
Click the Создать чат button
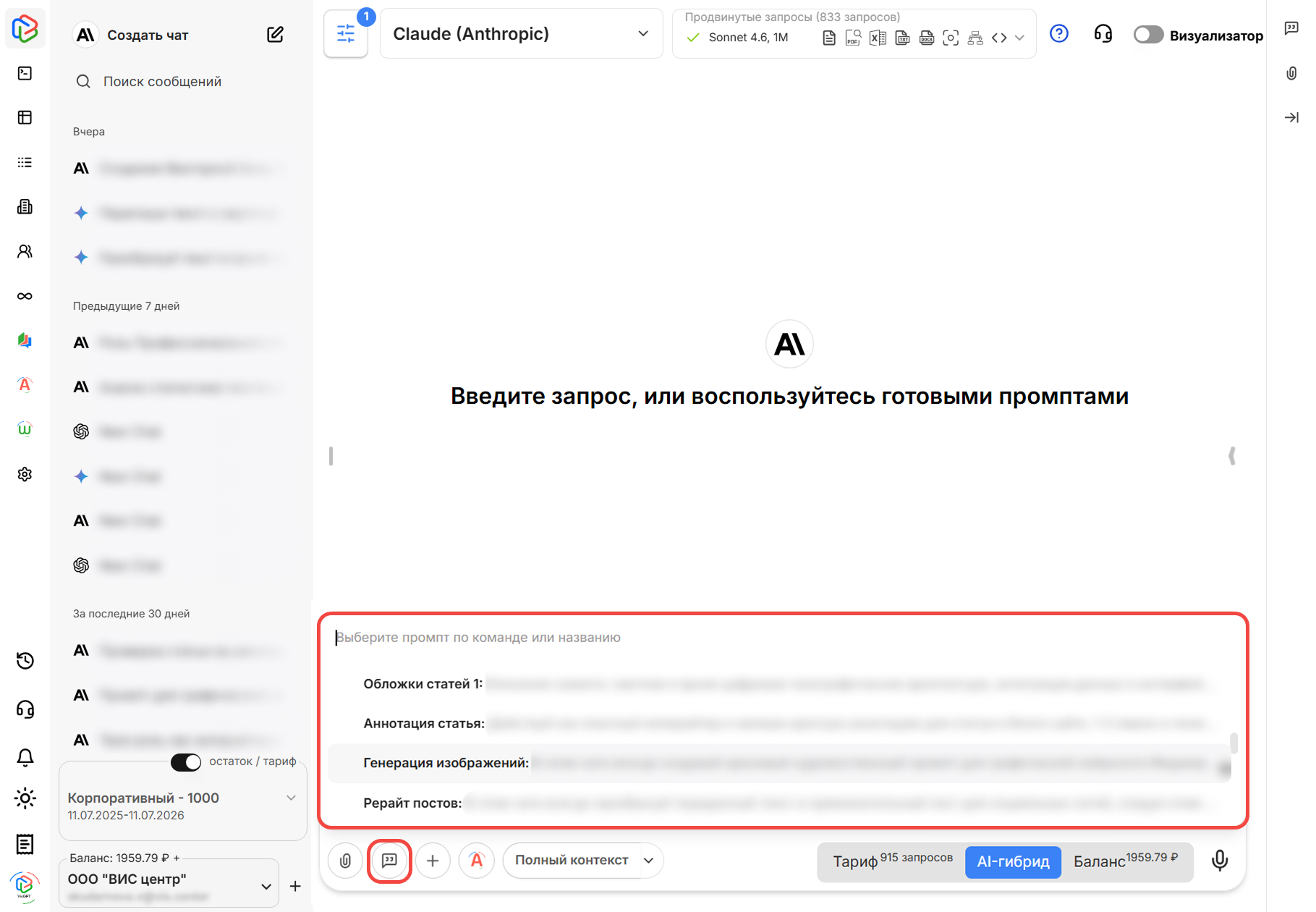tap(147, 34)
